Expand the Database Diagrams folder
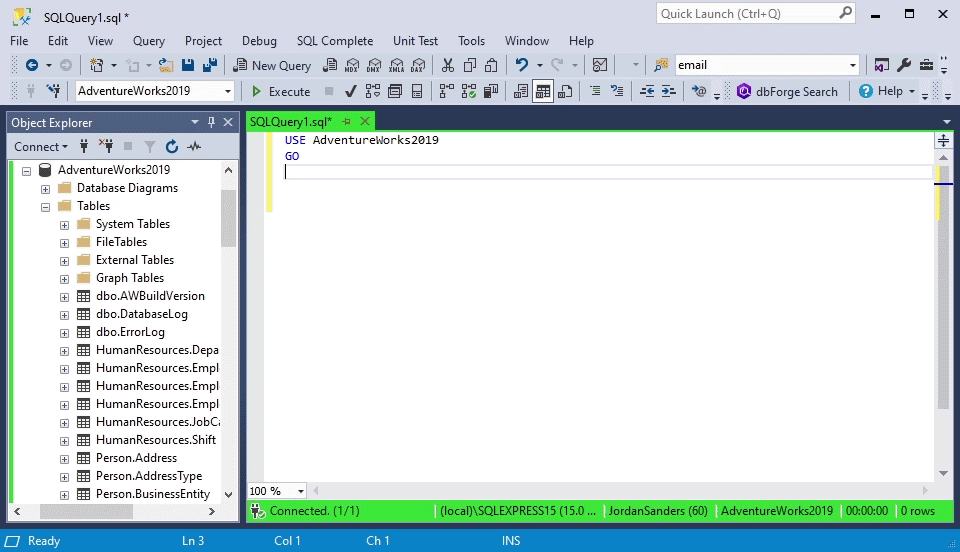Image resolution: width=960 pixels, height=552 pixels. [x=46, y=188]
